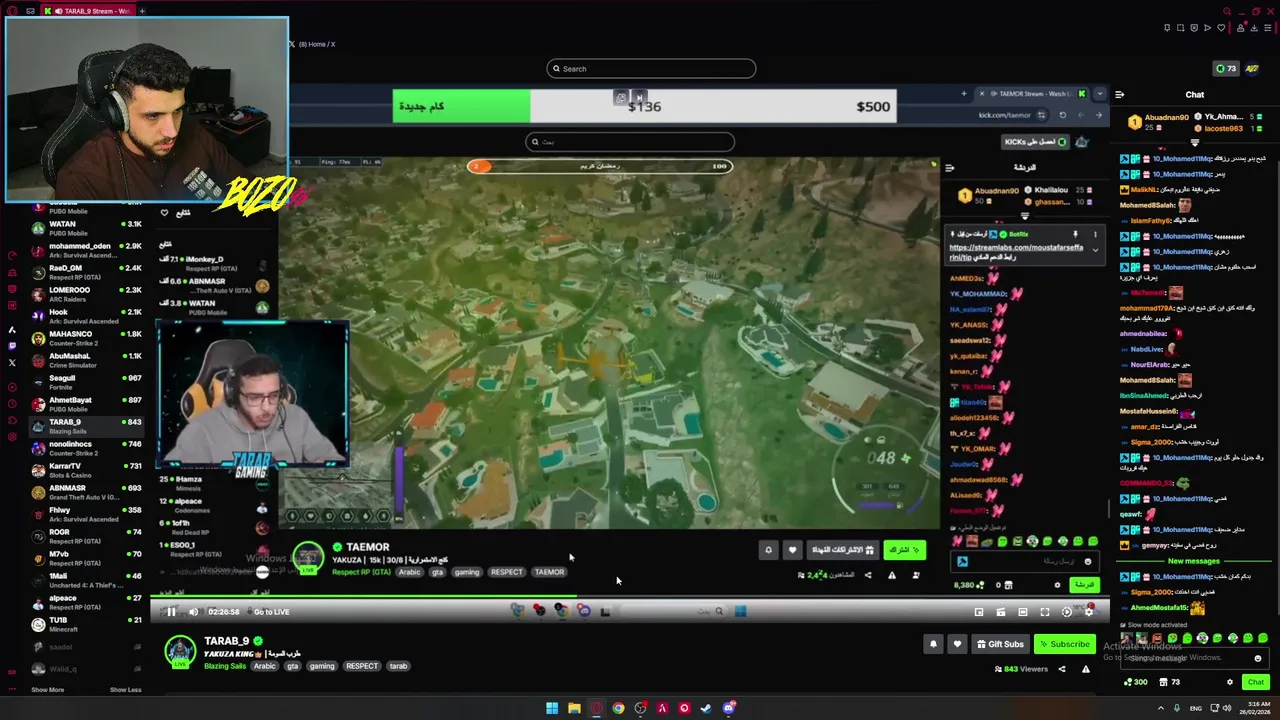
Task: Open the LOMEROOO channel in the sidebar
Action: tap(86, 294)
